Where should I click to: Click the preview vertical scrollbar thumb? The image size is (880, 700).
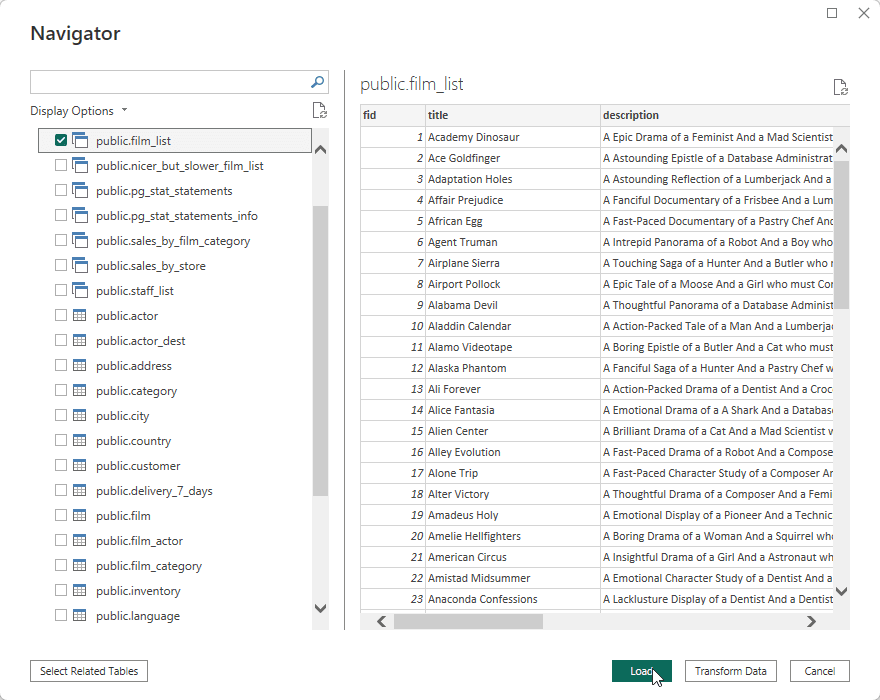click(x=841, y=235)
